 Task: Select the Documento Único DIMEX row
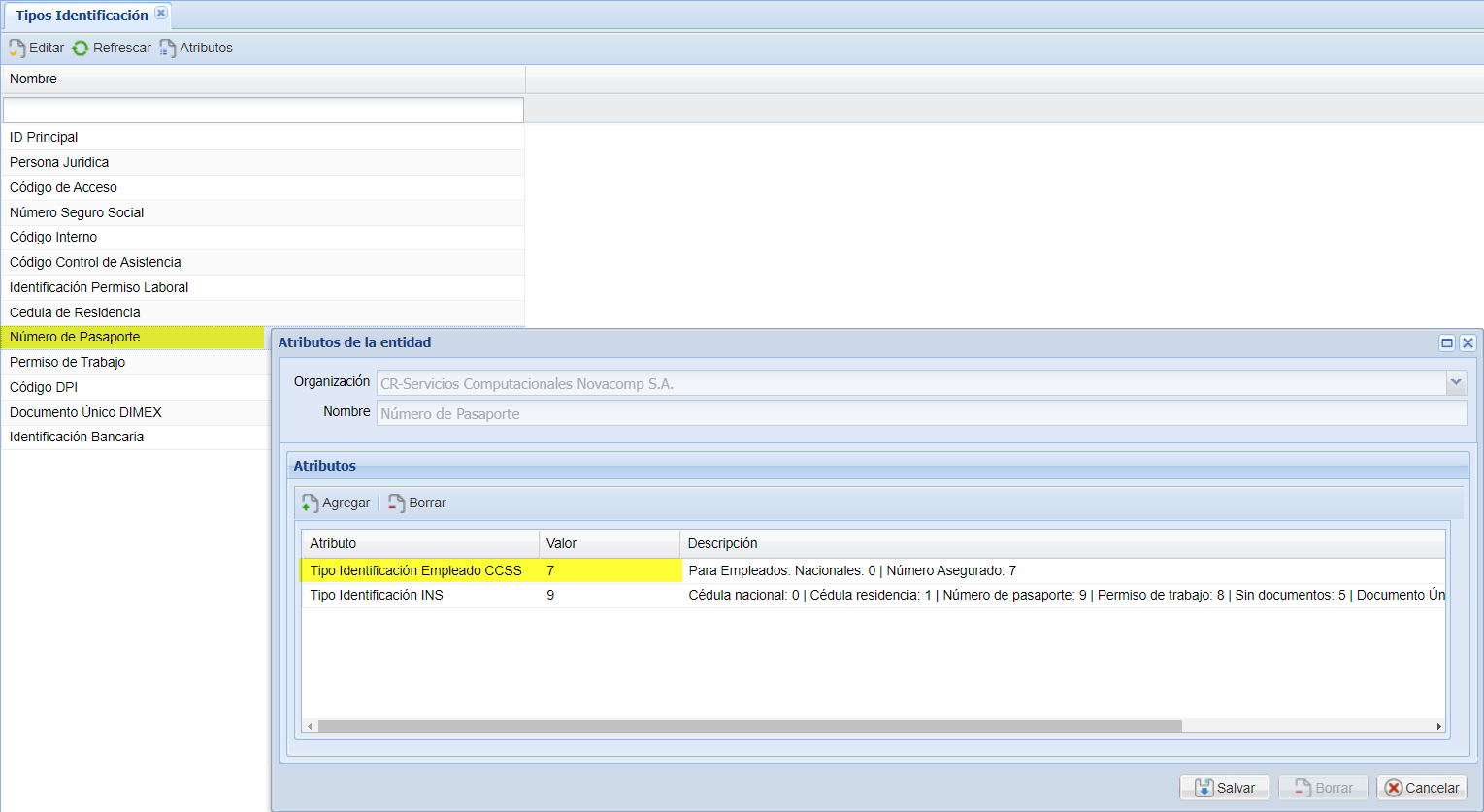coord(136,412)
